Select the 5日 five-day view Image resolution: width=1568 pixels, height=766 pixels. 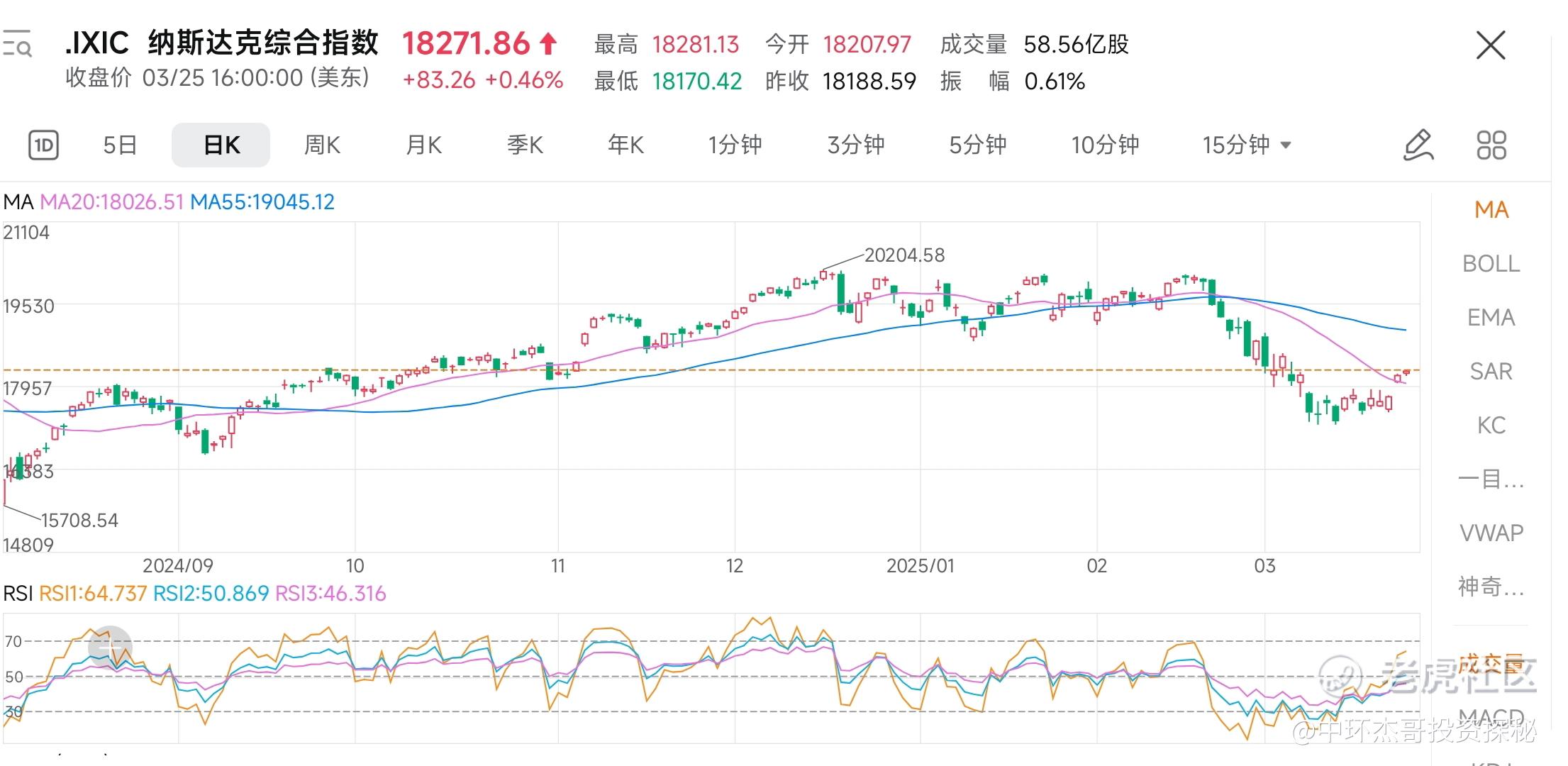click(x=120, y=145)
